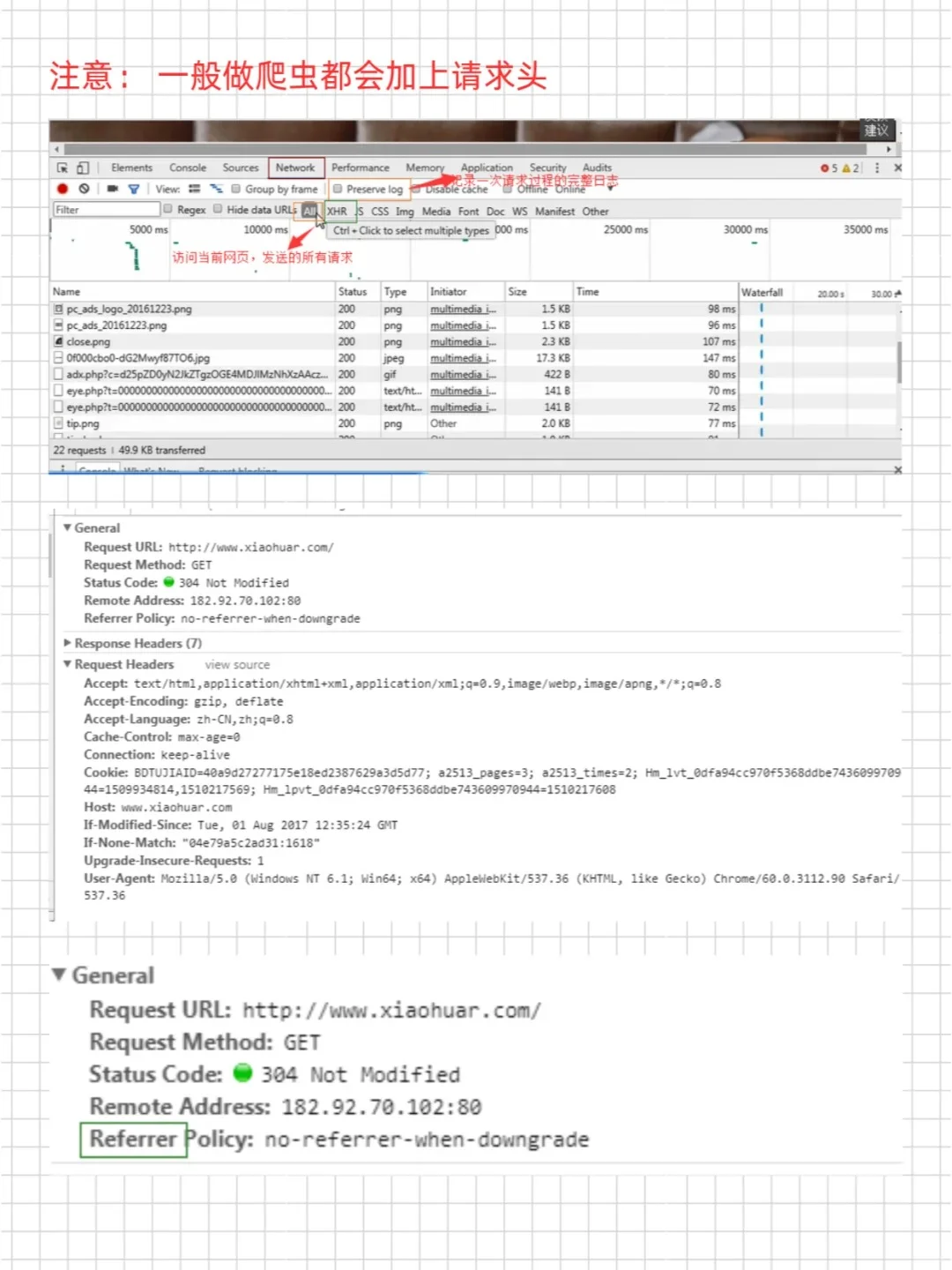
Task: Click the file icon of tip.png
Action: click(x=58, y=423)
